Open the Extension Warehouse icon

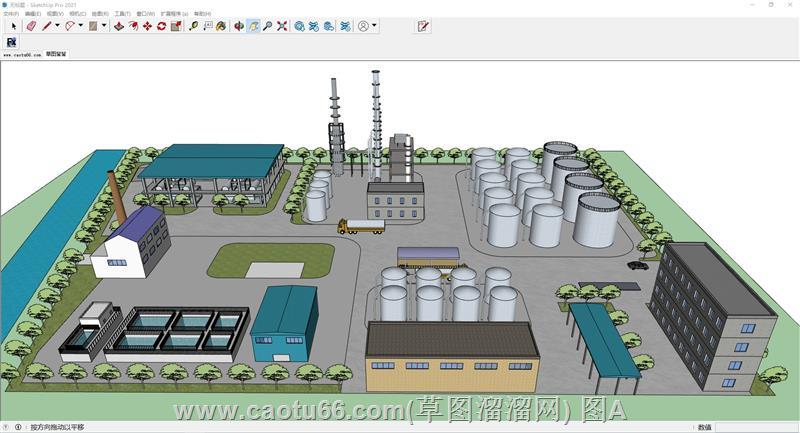314,26
